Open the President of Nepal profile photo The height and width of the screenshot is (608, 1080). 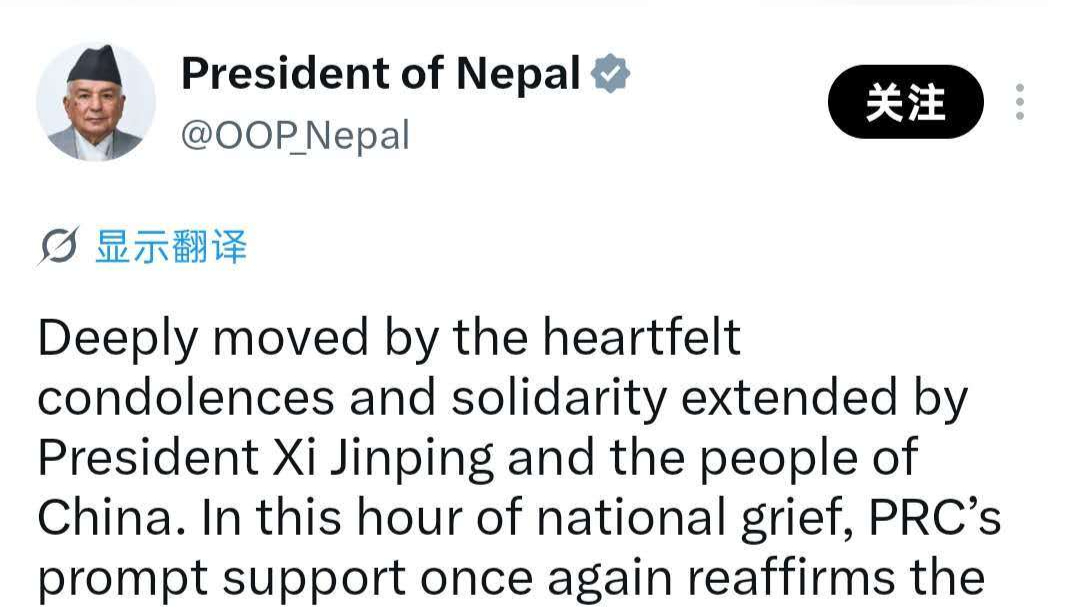(x=96, y=102)
